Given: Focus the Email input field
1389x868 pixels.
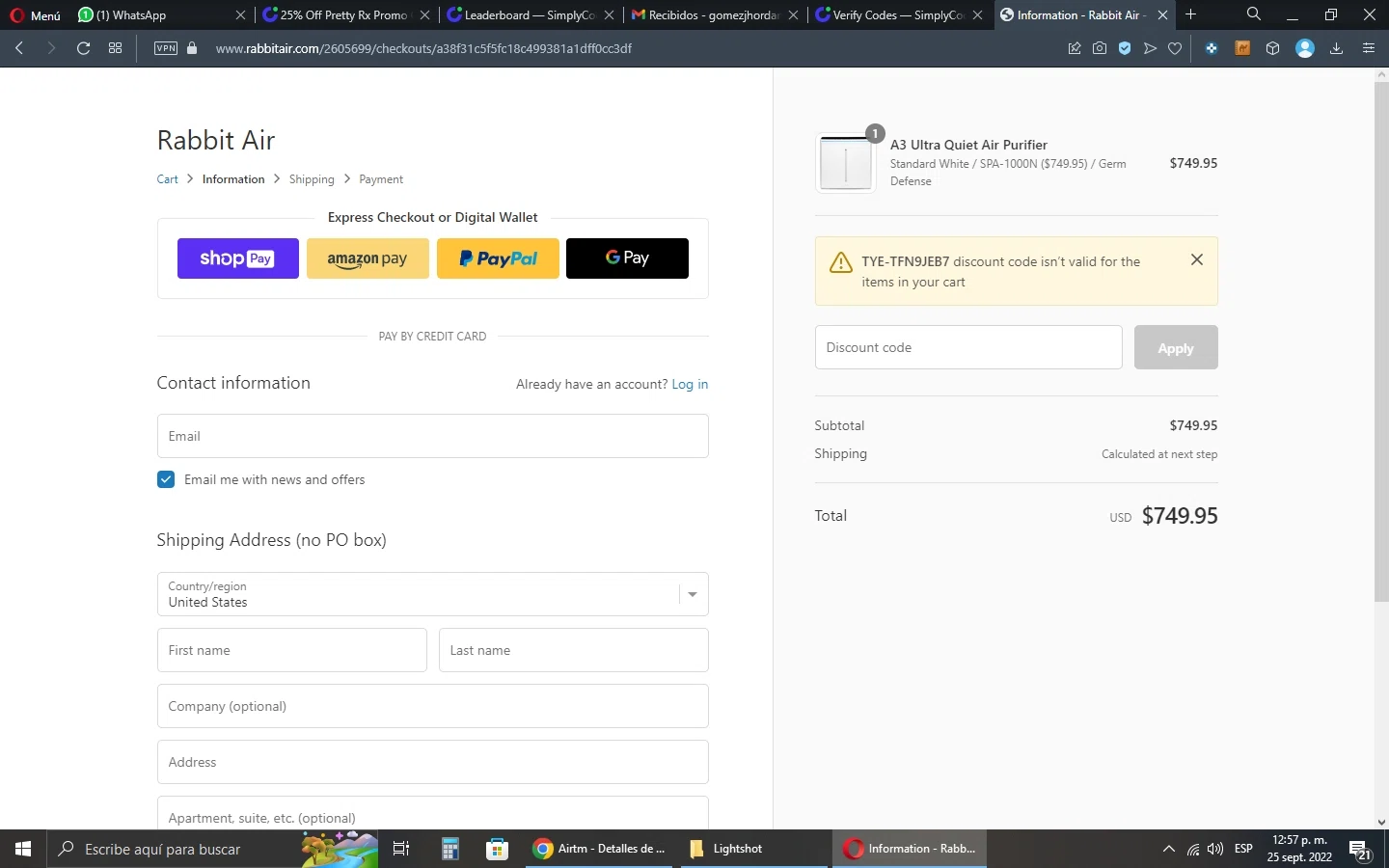Looking at the screenshot, I should (433, 436).
